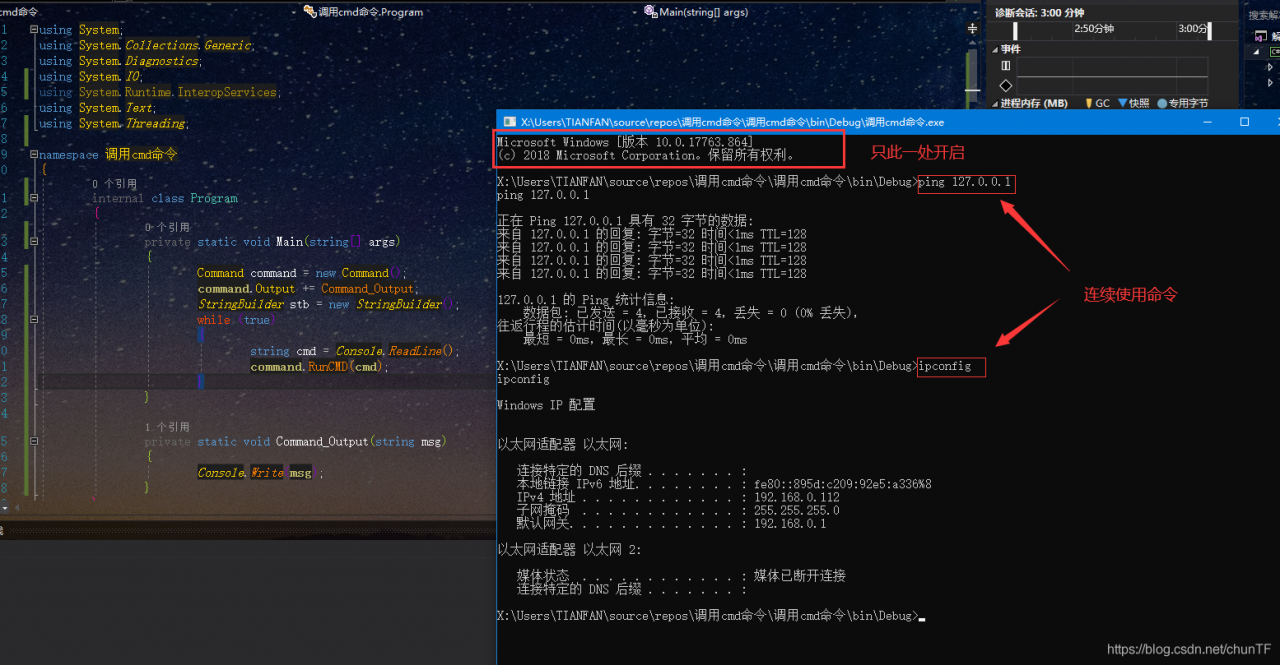The height and width of the screenshot is (665, 1280).
Task: Click the console window title bar path text
Action: [x=732, y=122]
